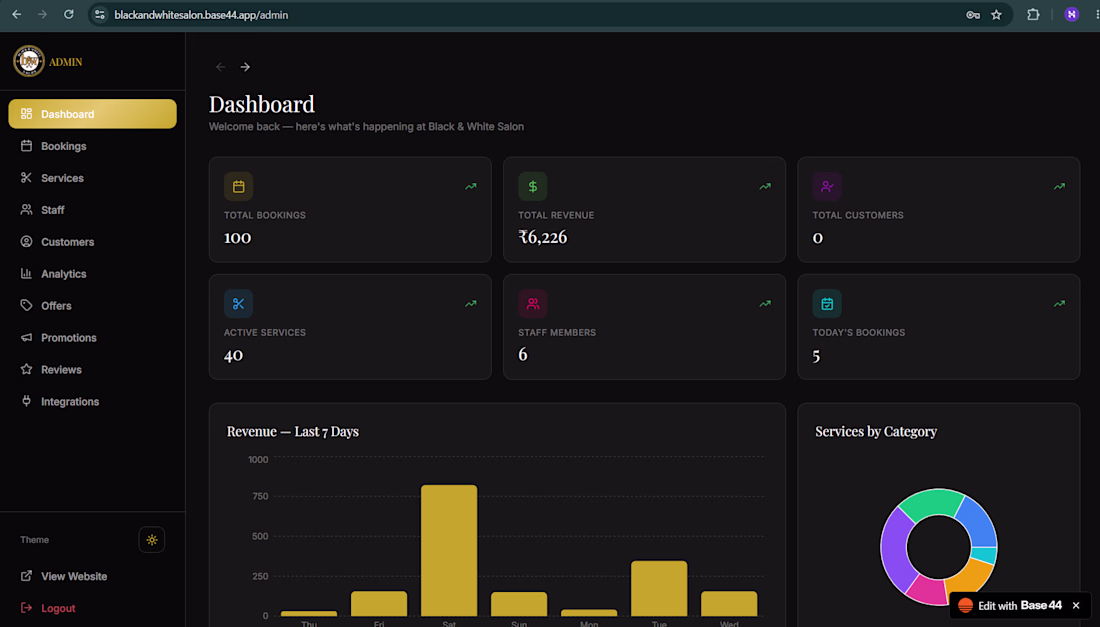Click the blue segment of the donut chart
The width and height of the screenshot is (1100, 627).
click(979, 523)
